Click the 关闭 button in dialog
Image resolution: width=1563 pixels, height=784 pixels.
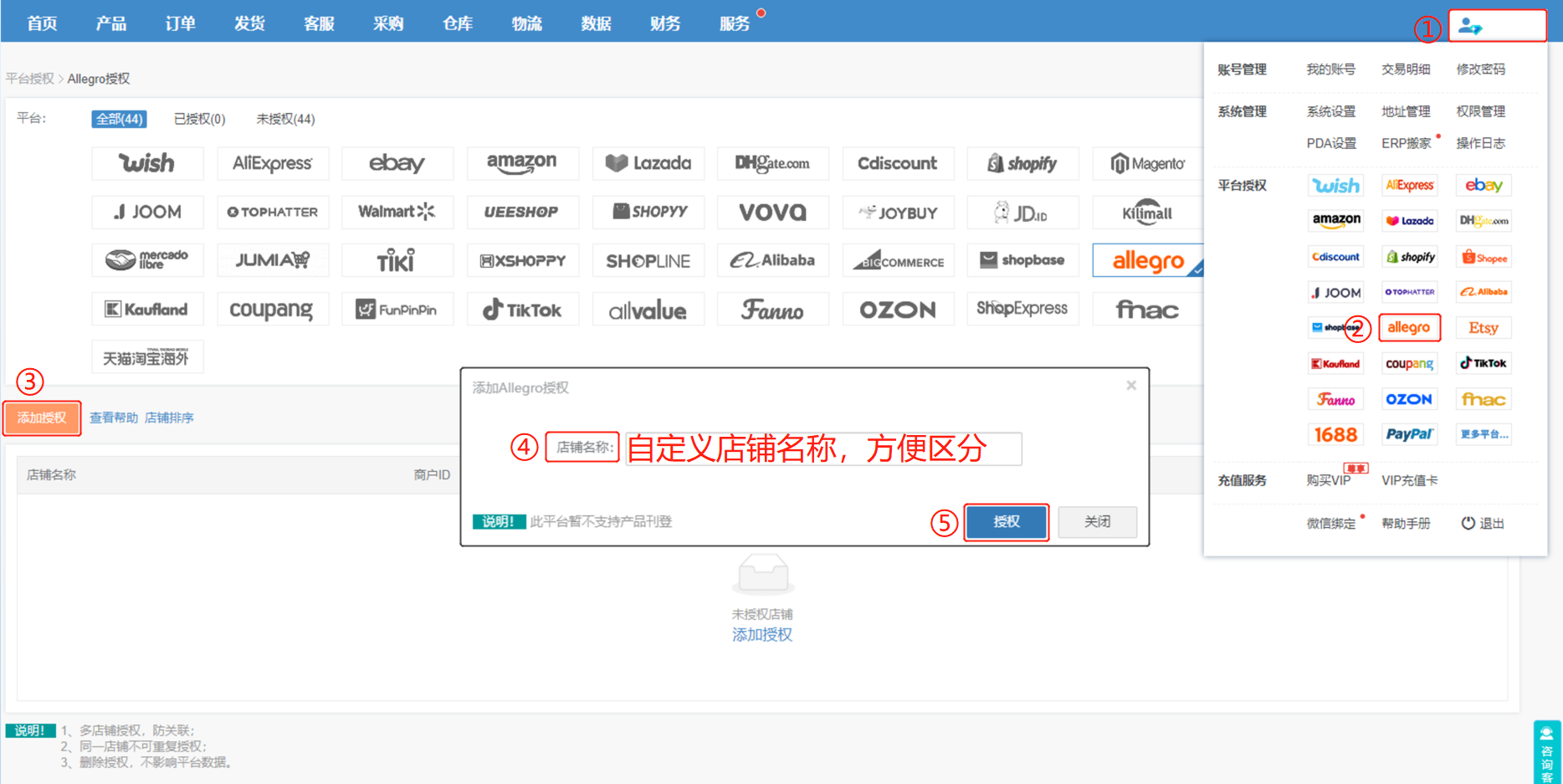pyautogui.click(x=1097, y=522)
